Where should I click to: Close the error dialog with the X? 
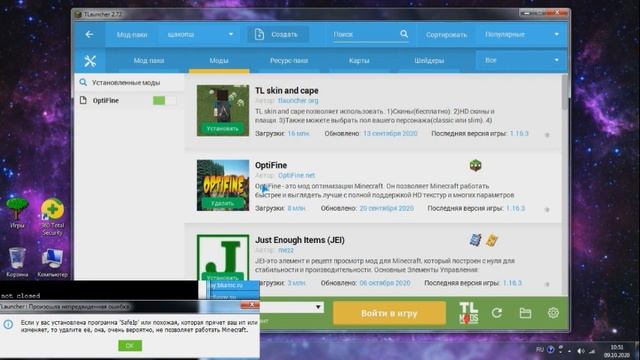251,305
